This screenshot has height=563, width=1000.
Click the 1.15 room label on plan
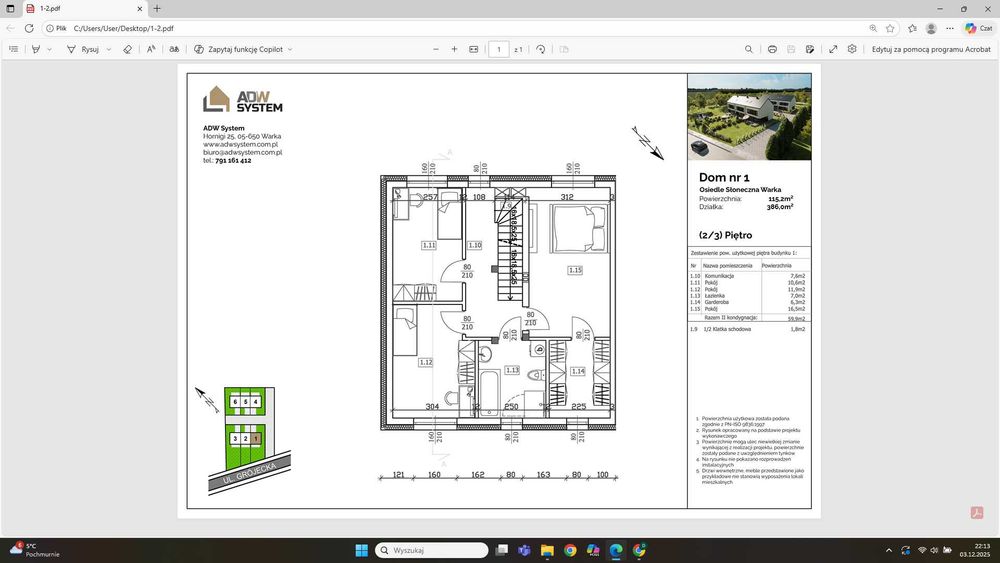coord(575,270)
